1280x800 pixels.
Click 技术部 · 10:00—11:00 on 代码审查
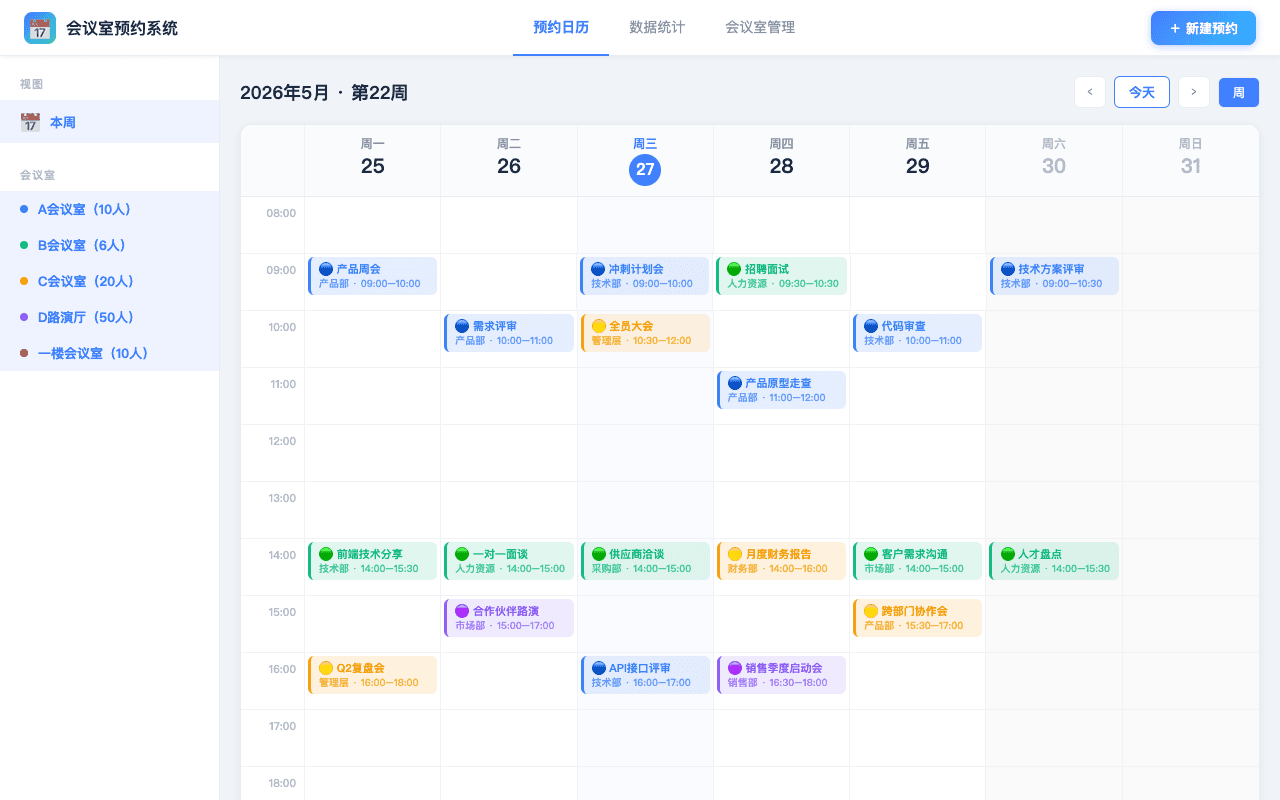(x=913, y=341)
